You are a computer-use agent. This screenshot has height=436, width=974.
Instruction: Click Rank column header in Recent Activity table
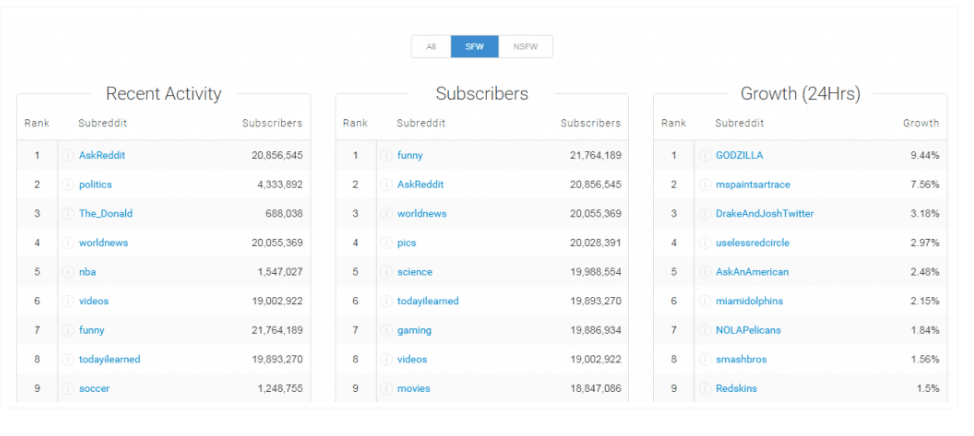point(37,123)
